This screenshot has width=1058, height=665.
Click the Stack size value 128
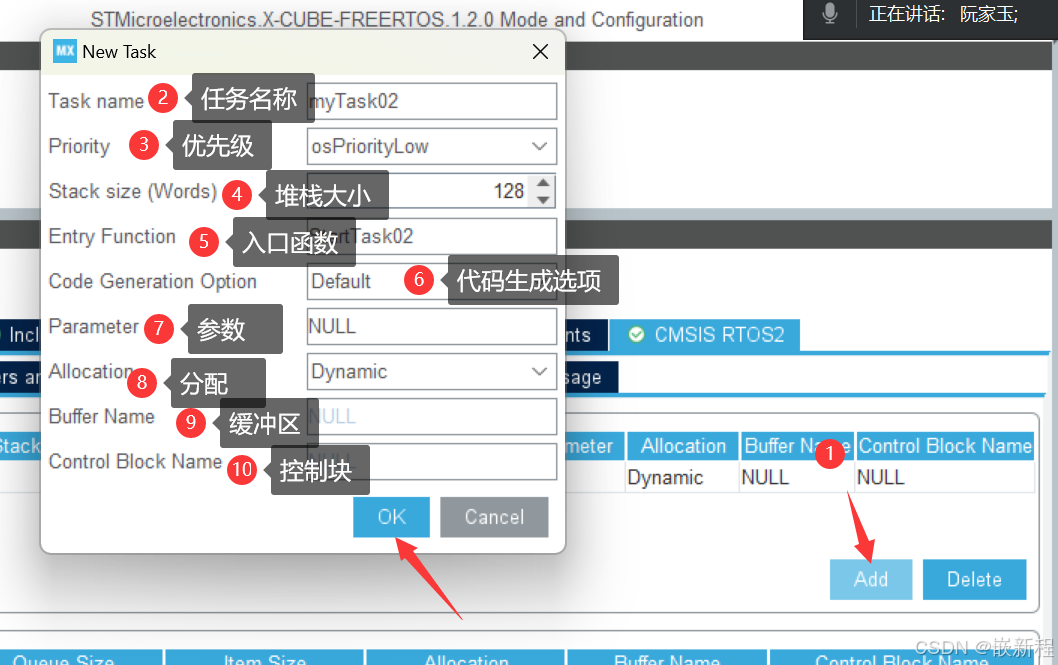pyautogui.click(x=509, y=192)
